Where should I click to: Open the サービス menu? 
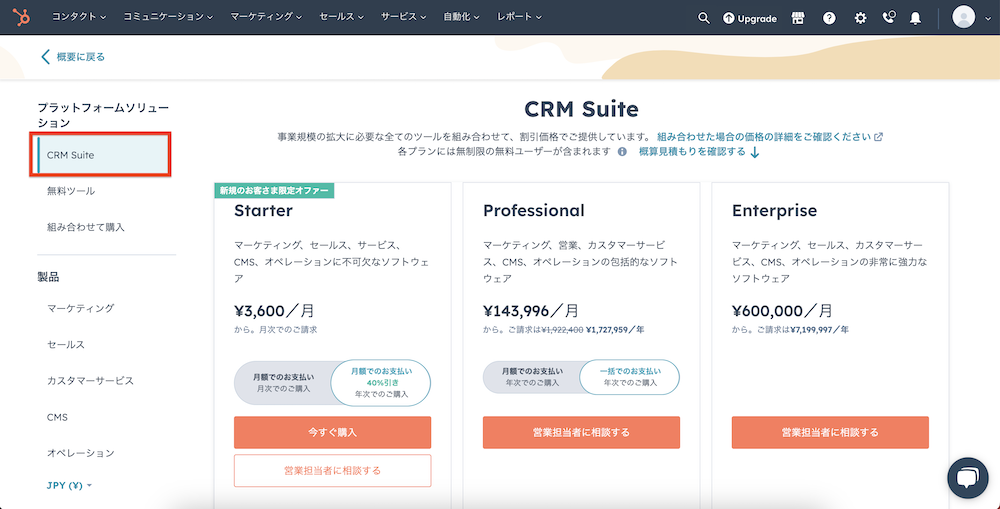(404, 17)
